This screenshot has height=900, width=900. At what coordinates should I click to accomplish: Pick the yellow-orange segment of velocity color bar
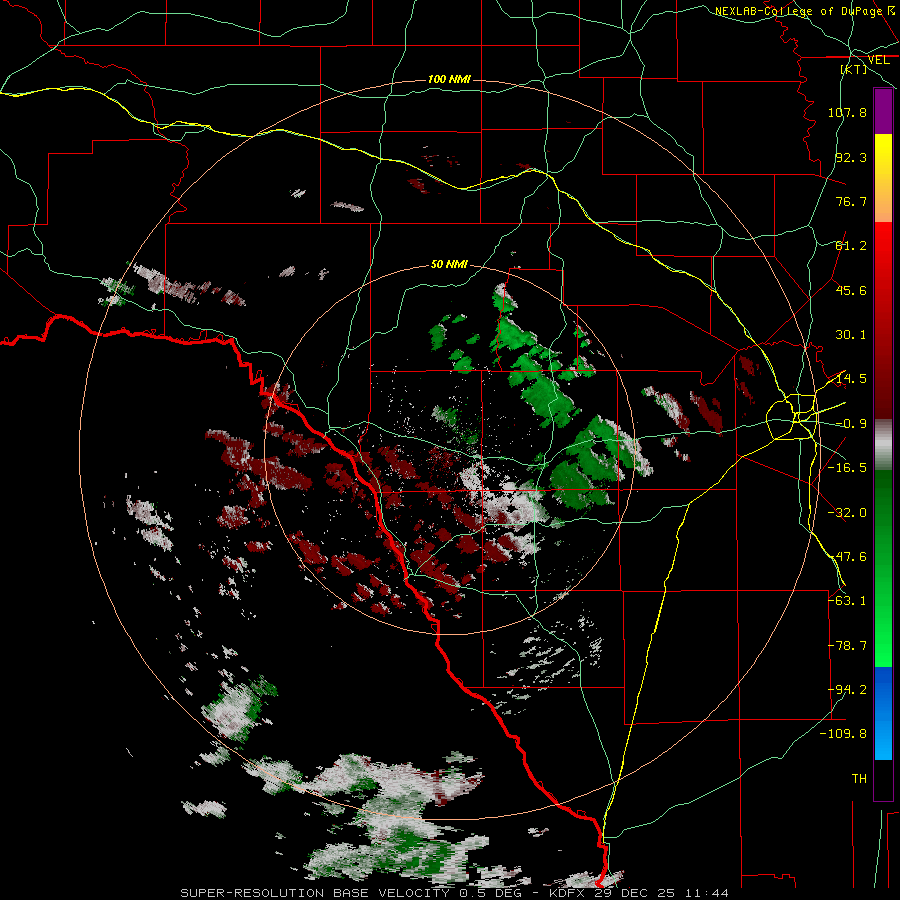(883, 179)
